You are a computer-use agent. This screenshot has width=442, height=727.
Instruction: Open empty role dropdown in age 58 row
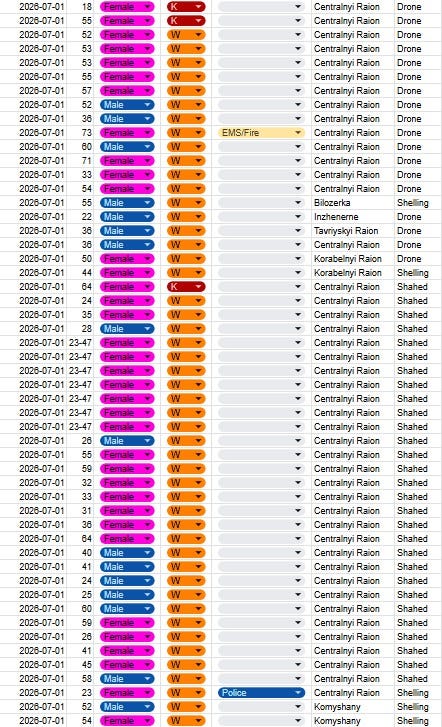[261, 679]
